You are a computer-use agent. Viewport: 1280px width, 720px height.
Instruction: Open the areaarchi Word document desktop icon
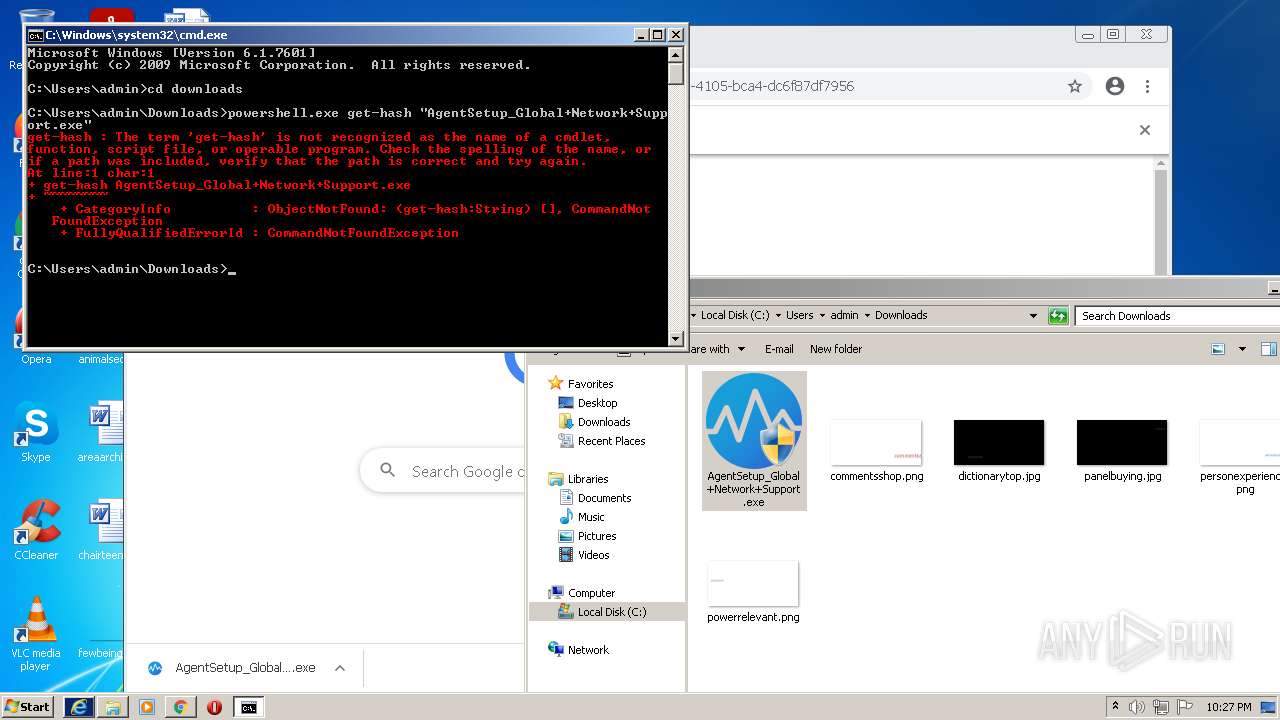(x=101, y=432)
